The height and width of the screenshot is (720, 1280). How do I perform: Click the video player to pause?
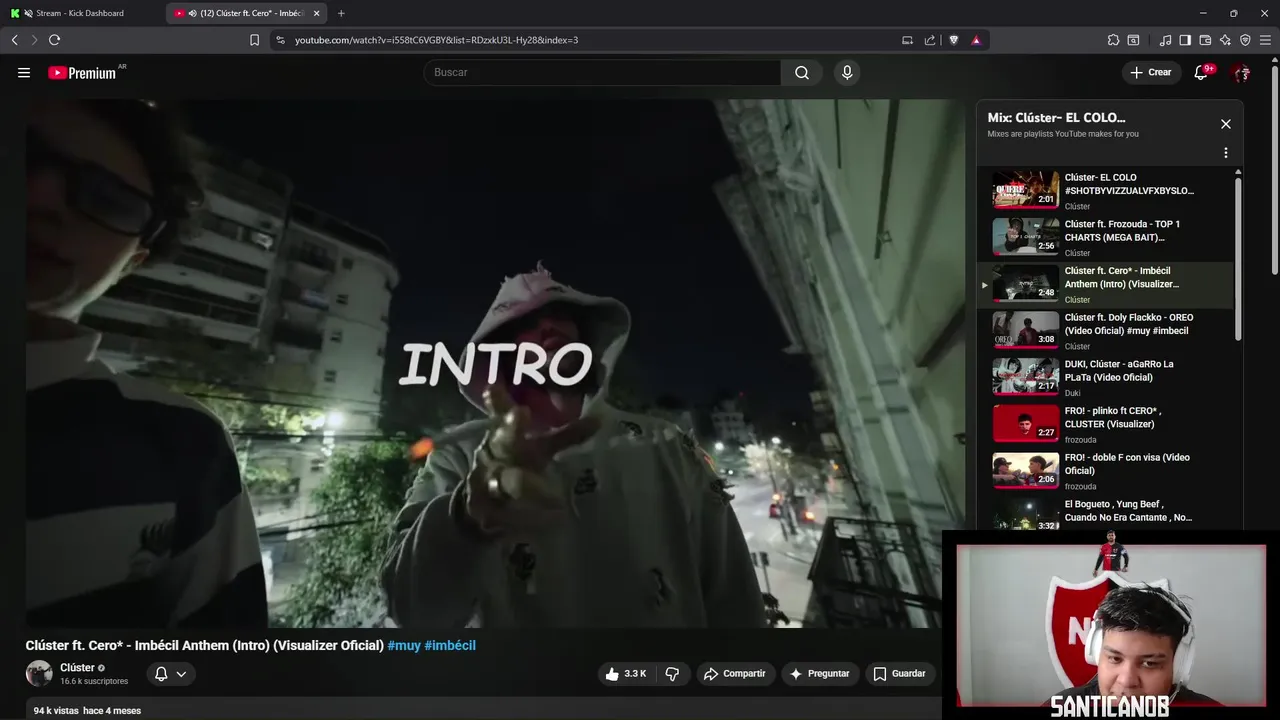tap(495, 363)
